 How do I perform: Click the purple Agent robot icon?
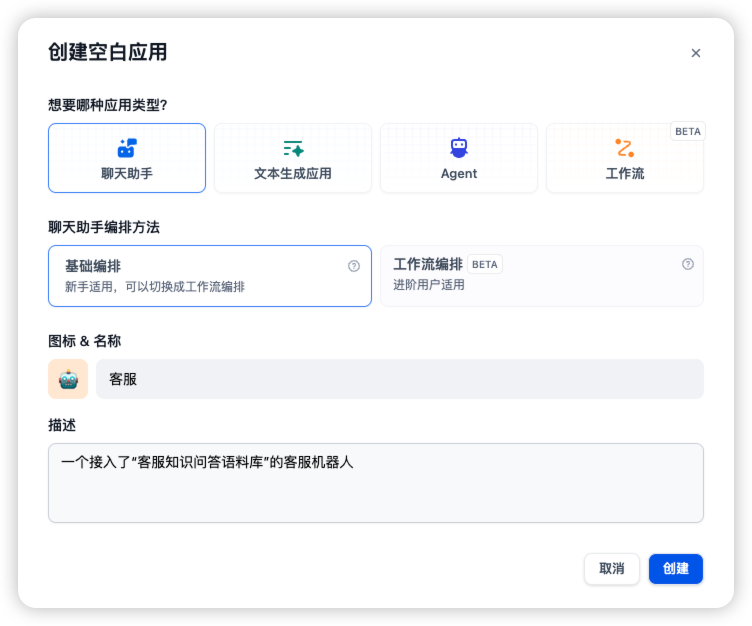(459, 148)
